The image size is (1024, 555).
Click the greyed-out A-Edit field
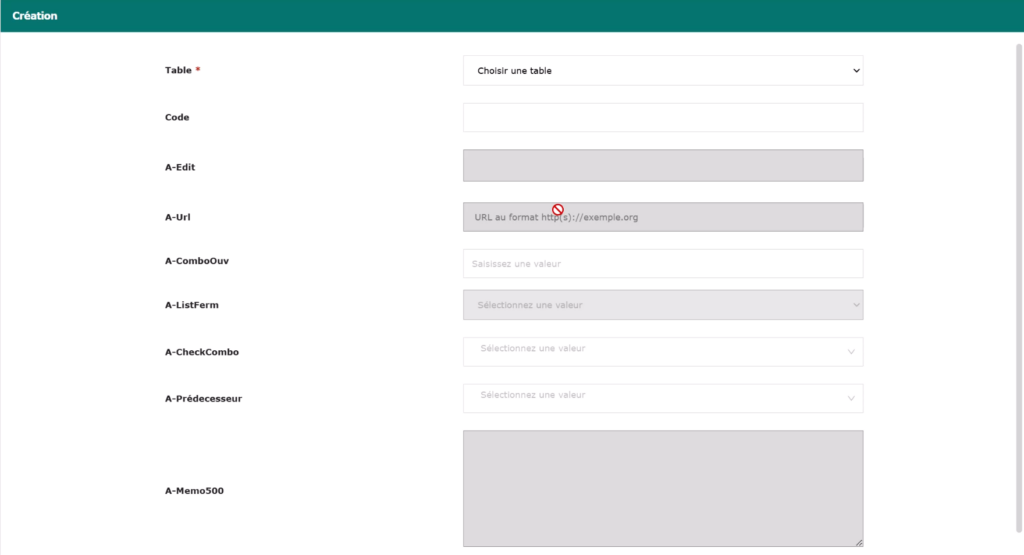(x=662, y=166)
